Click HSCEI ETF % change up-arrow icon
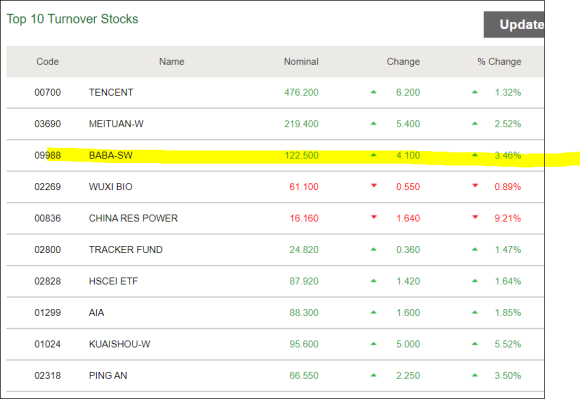 [x=475, y=281]
